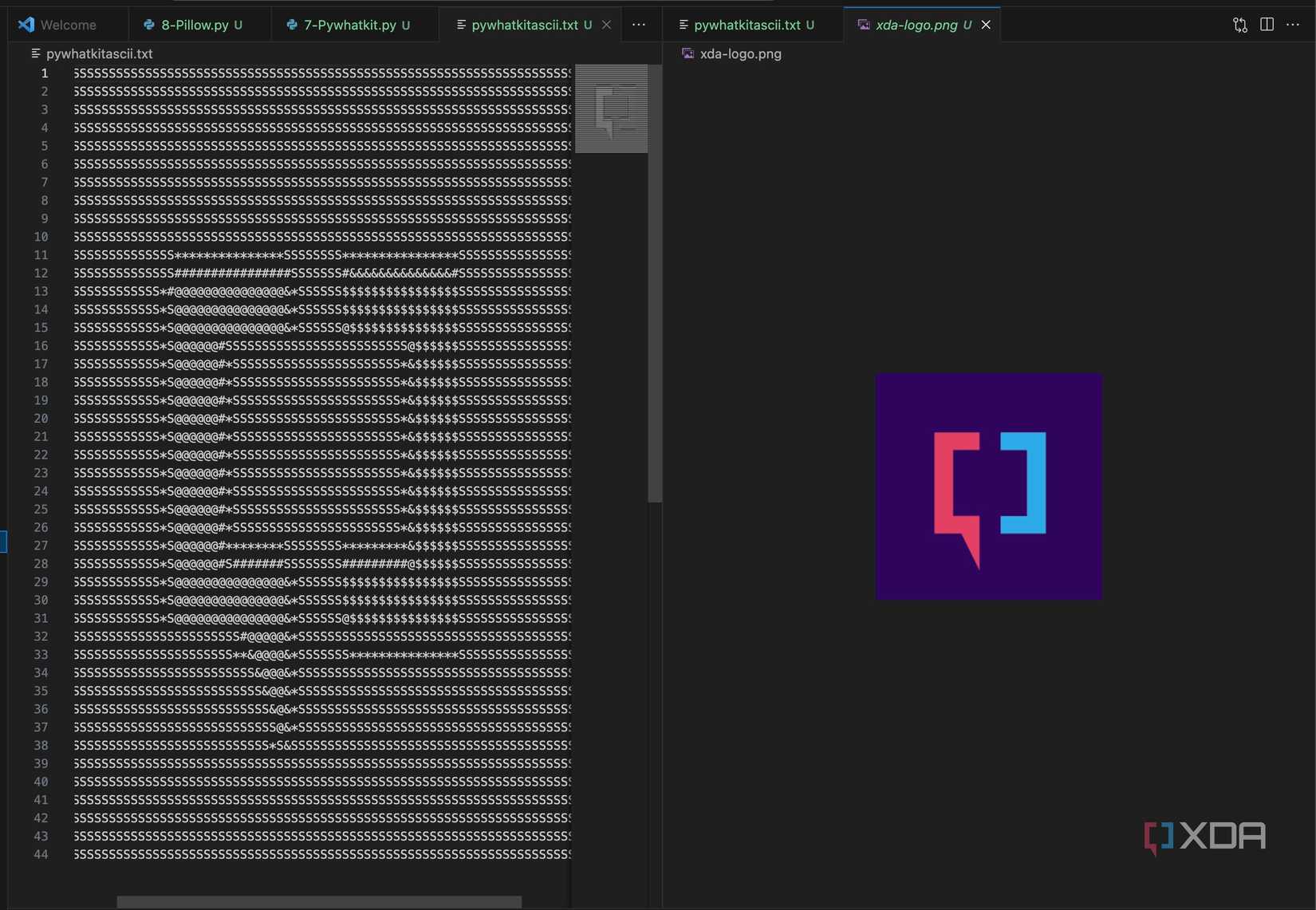Click the VS Code logo on the Welcome tab
Image resolution: width=1316 pixels, height=910 pixels.
pyautogui.click(x=26, y=25)
